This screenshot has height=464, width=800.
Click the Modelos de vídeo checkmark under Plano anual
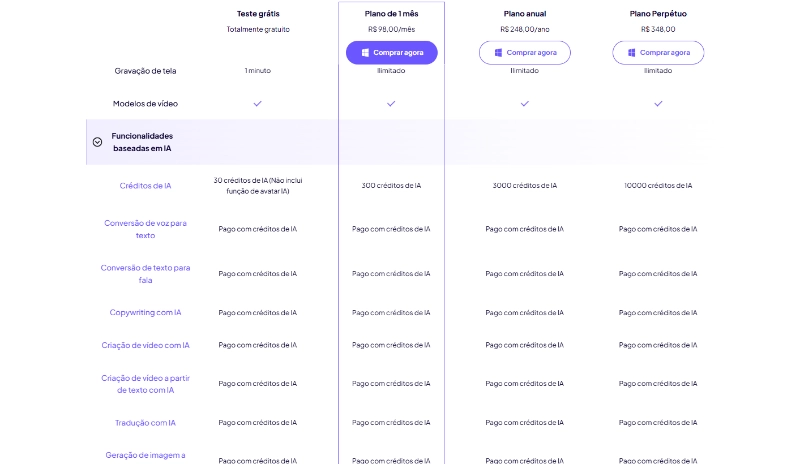point(524,103)
